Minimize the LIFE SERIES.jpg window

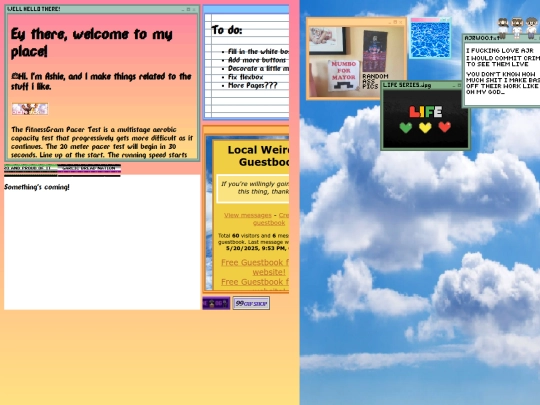point(454,85)
